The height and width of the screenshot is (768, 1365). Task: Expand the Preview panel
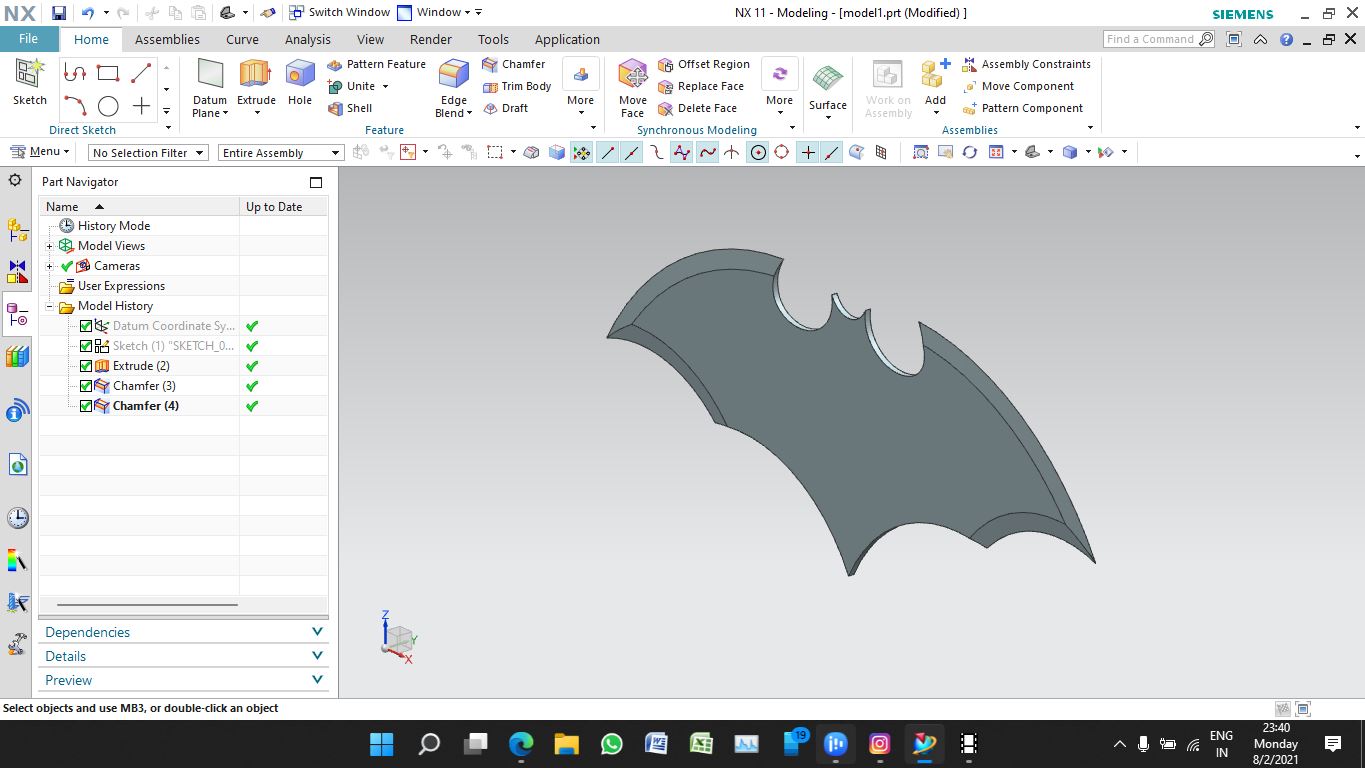(183, 680)
